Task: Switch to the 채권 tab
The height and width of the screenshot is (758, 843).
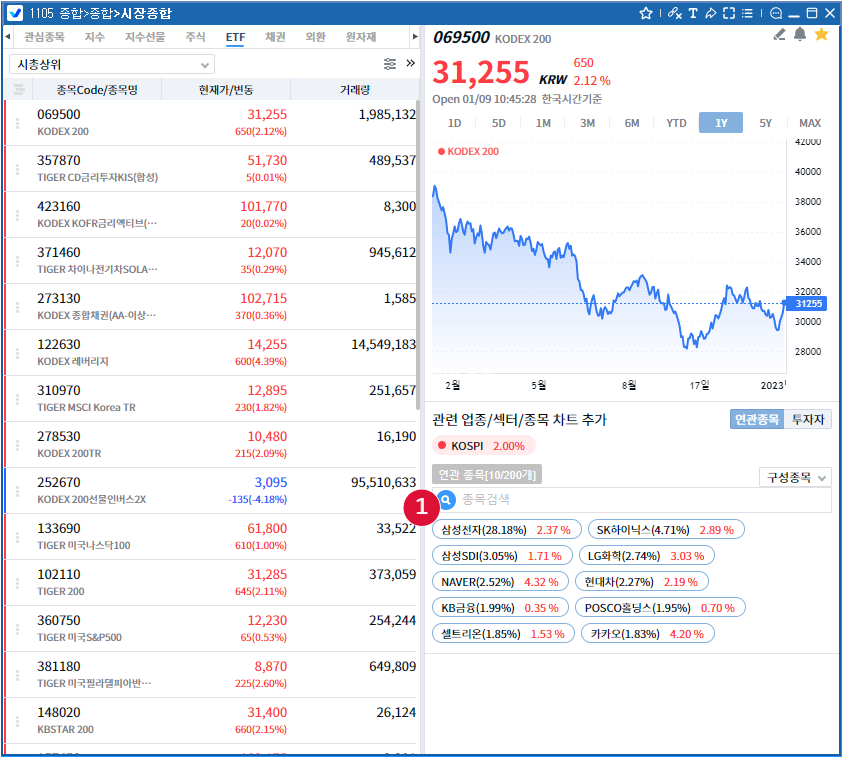Action: [x=275, y=37]
